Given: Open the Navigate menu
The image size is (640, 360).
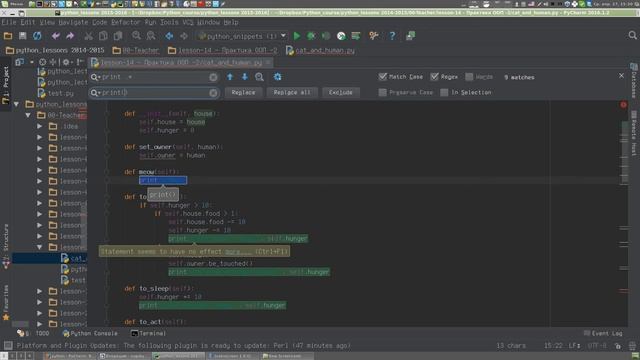Looking at the screenshot, I should (73, 22).
